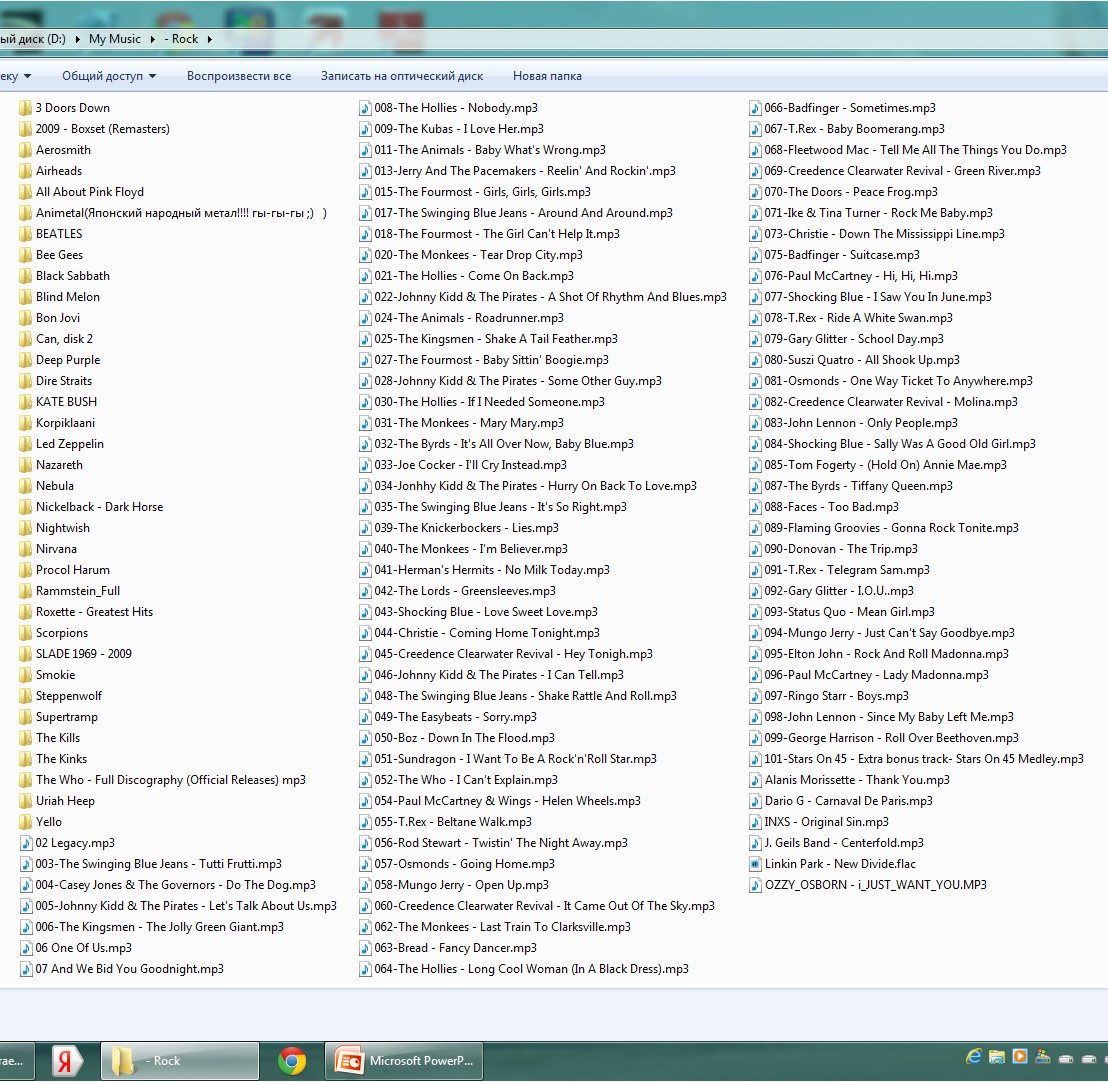This screenshot has width=1108, height=1082.
Task: Open Google Chrome from the taskbar
Action: [x=292, y=1061]
